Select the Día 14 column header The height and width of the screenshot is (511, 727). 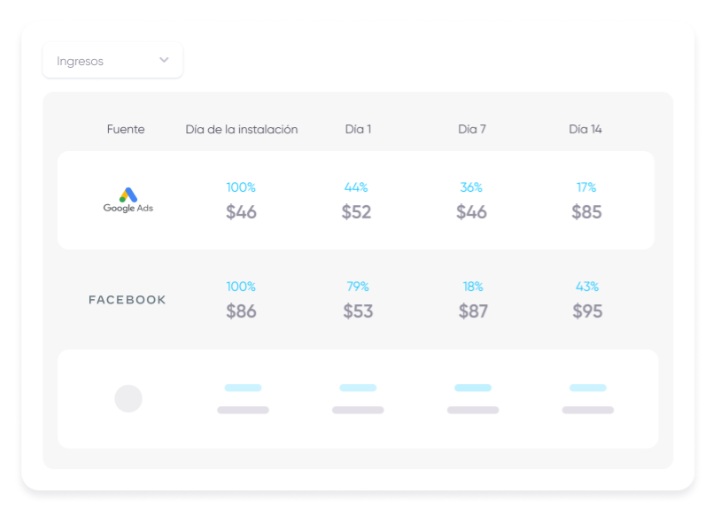point(586,129)
